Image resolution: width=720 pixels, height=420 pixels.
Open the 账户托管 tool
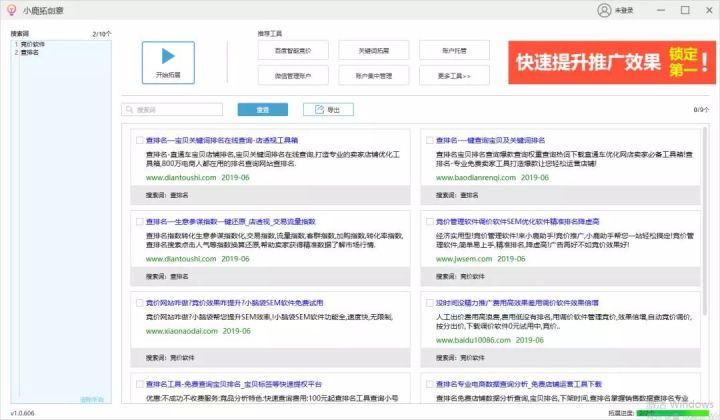coord(454,50)
